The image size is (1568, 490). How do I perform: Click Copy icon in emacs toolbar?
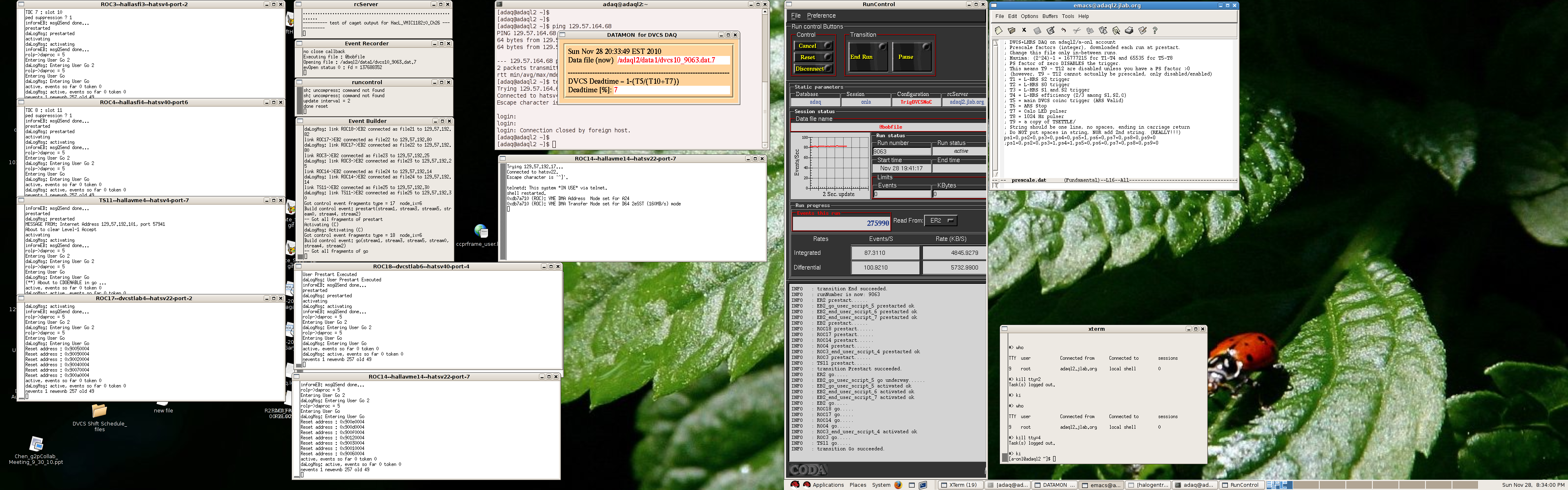click(1090, 31)
